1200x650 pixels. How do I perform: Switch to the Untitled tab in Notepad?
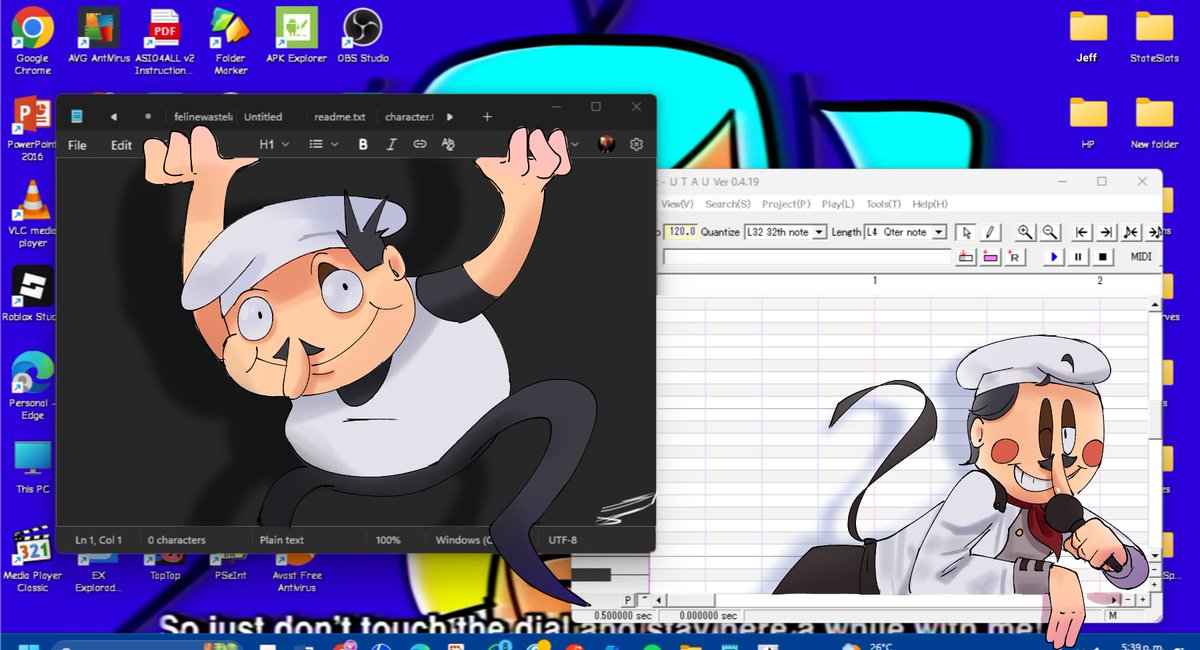tap(263, 117)
